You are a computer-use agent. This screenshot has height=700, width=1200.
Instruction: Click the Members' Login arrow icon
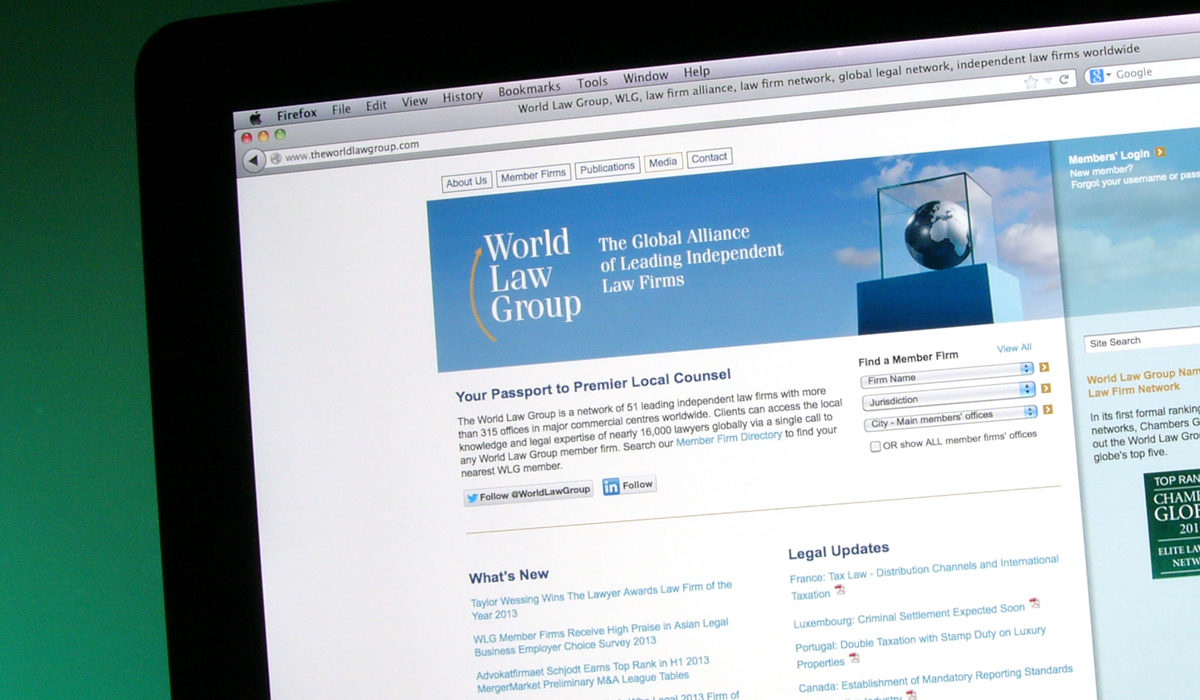tap(1160, 152)
